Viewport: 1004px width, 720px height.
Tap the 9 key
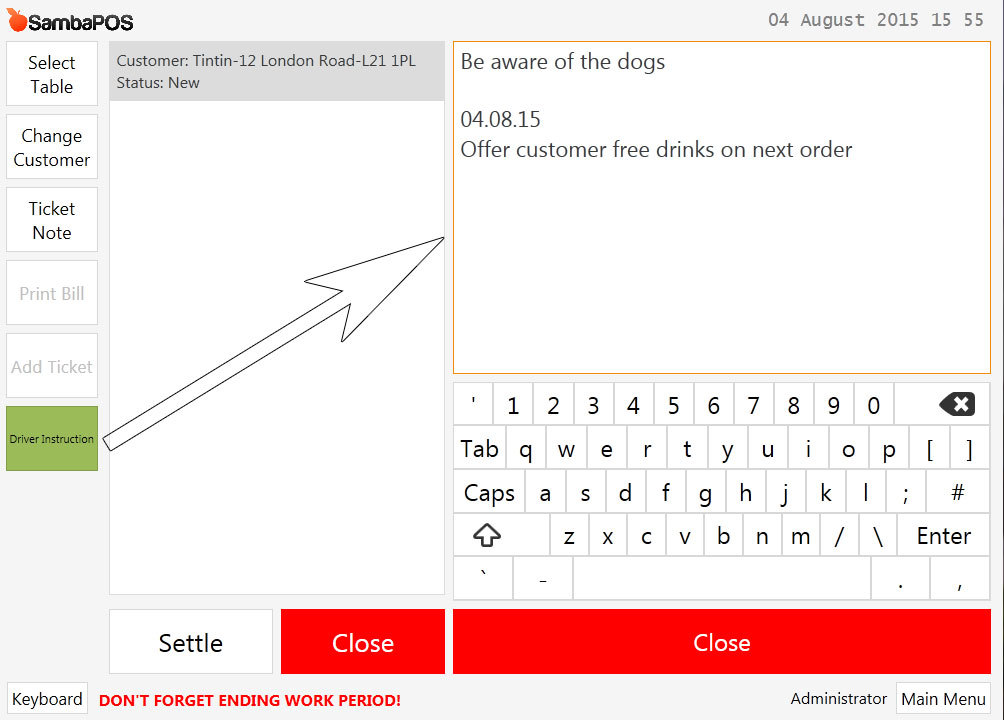click(x=833, y=404)
